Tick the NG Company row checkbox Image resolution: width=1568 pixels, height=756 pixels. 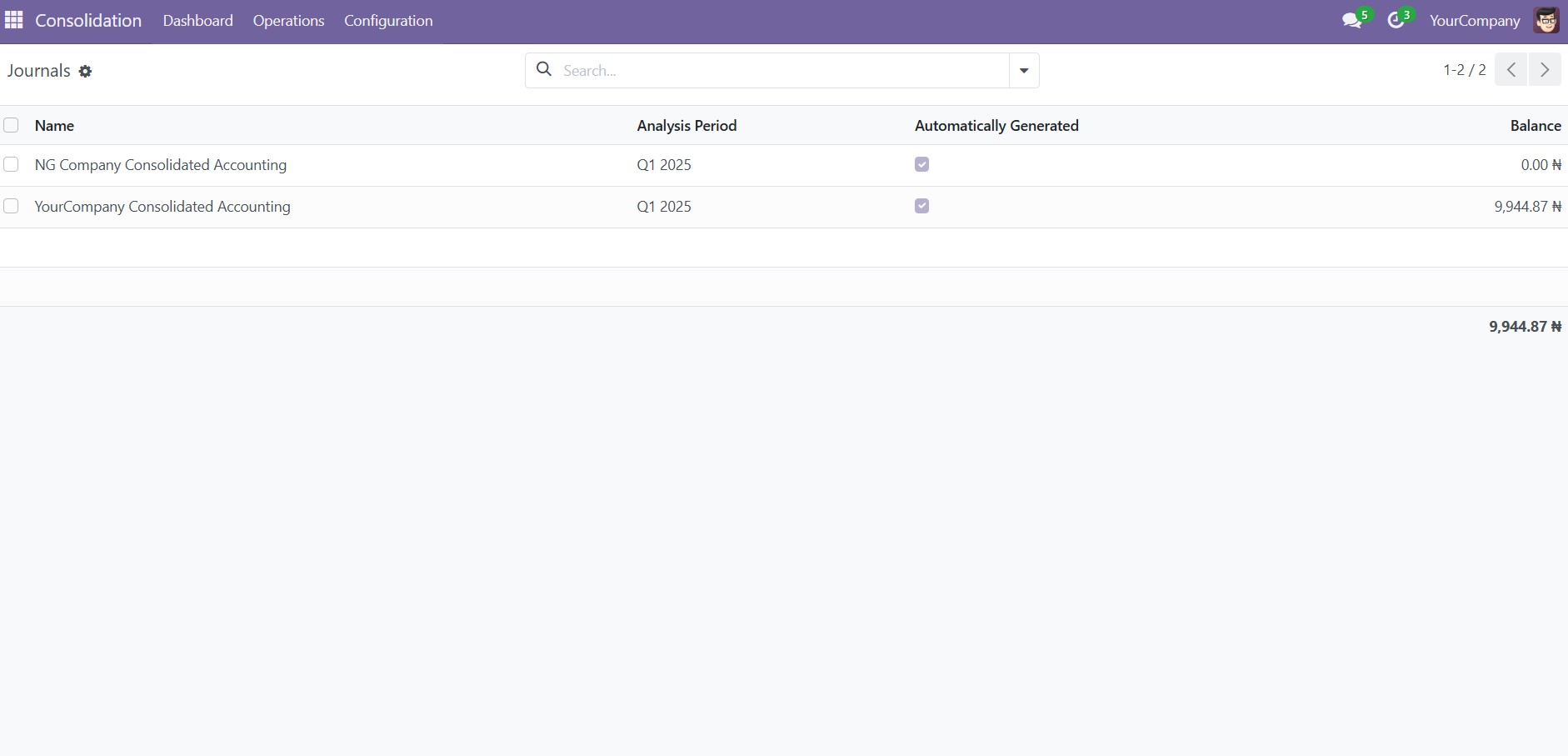11,165
